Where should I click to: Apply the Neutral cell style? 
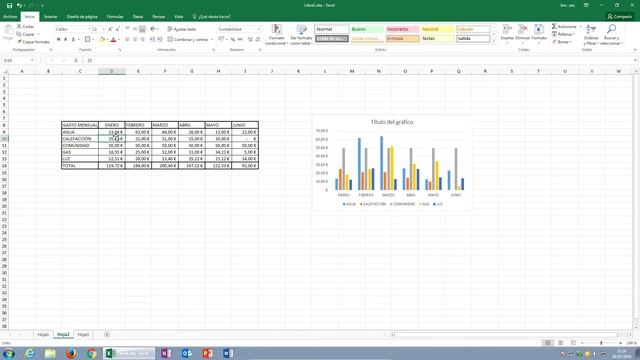click(x=438, y=29)
